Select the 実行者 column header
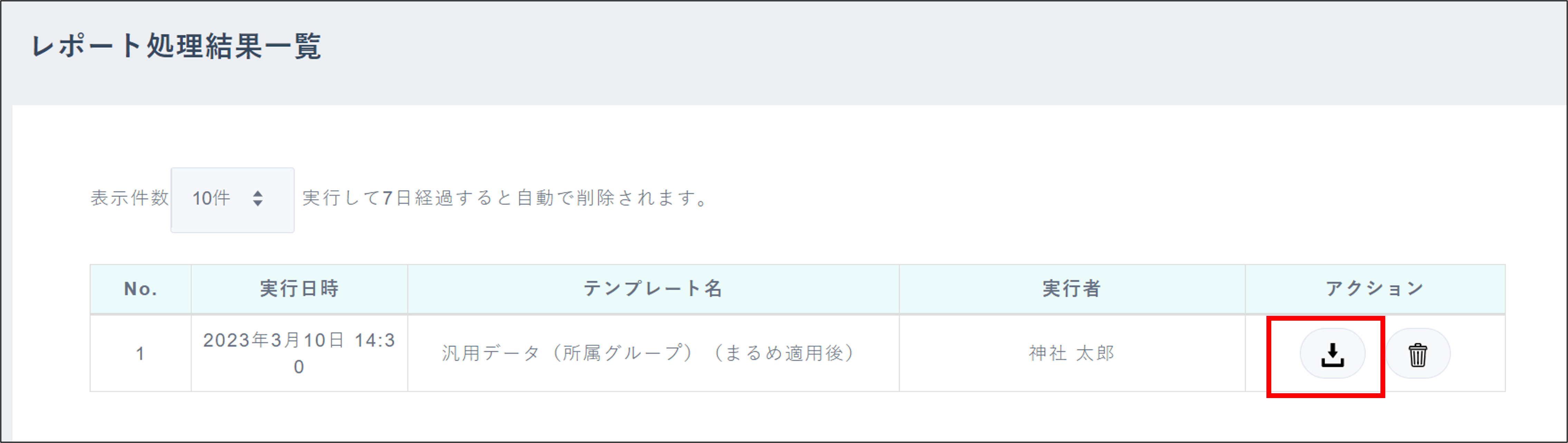The image size is (1568, 443). (1071, 289)
